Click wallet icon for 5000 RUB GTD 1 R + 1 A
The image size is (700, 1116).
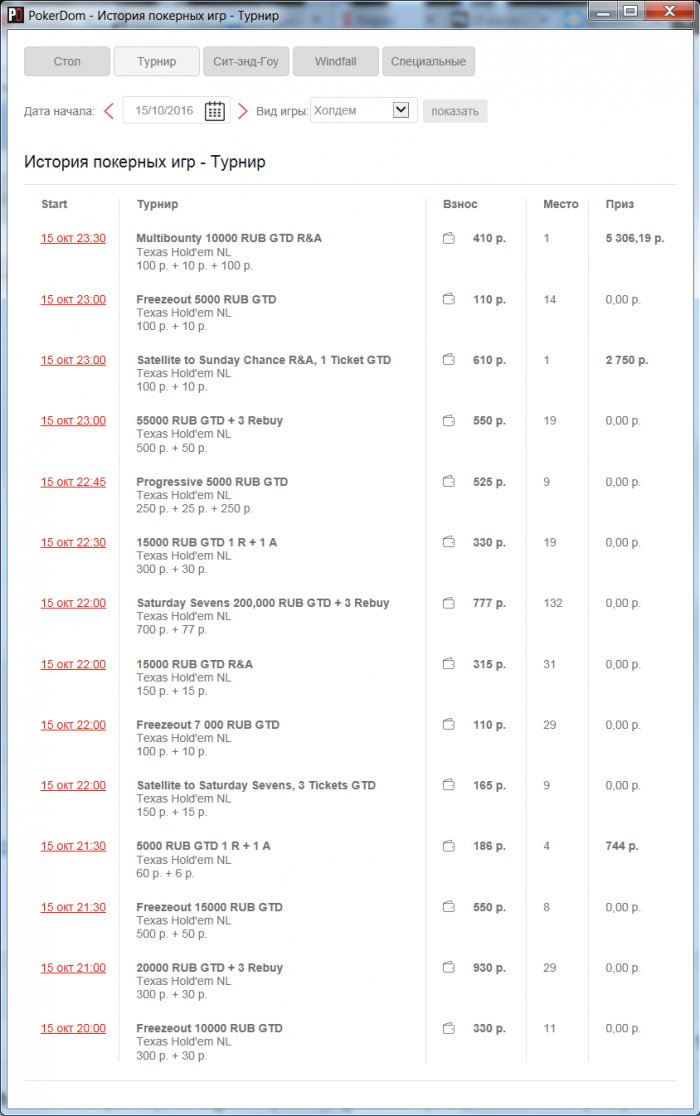pos(449,846)
